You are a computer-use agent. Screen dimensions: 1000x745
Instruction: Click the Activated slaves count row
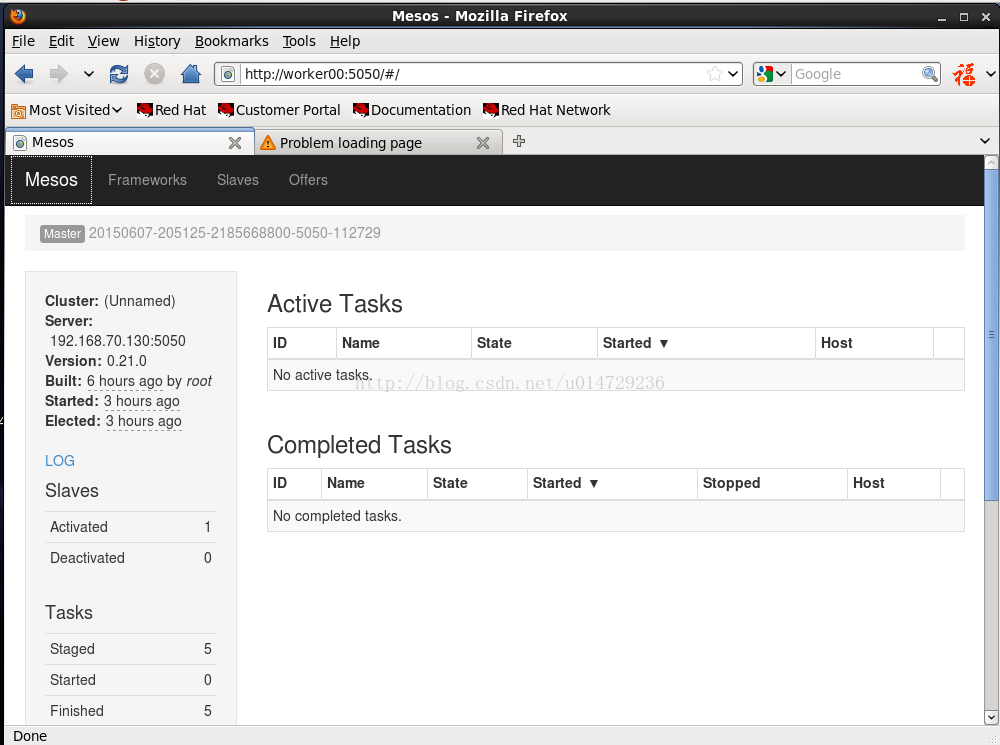[x=131, y=527]
